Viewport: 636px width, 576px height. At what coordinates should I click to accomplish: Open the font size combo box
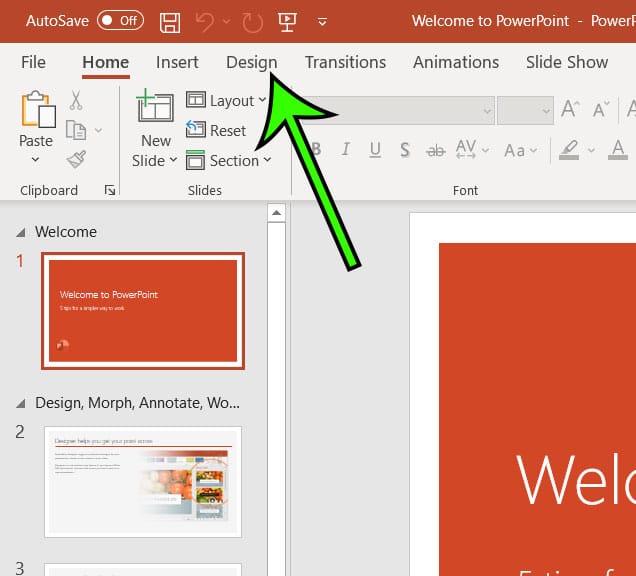click(x=525, y=110)
